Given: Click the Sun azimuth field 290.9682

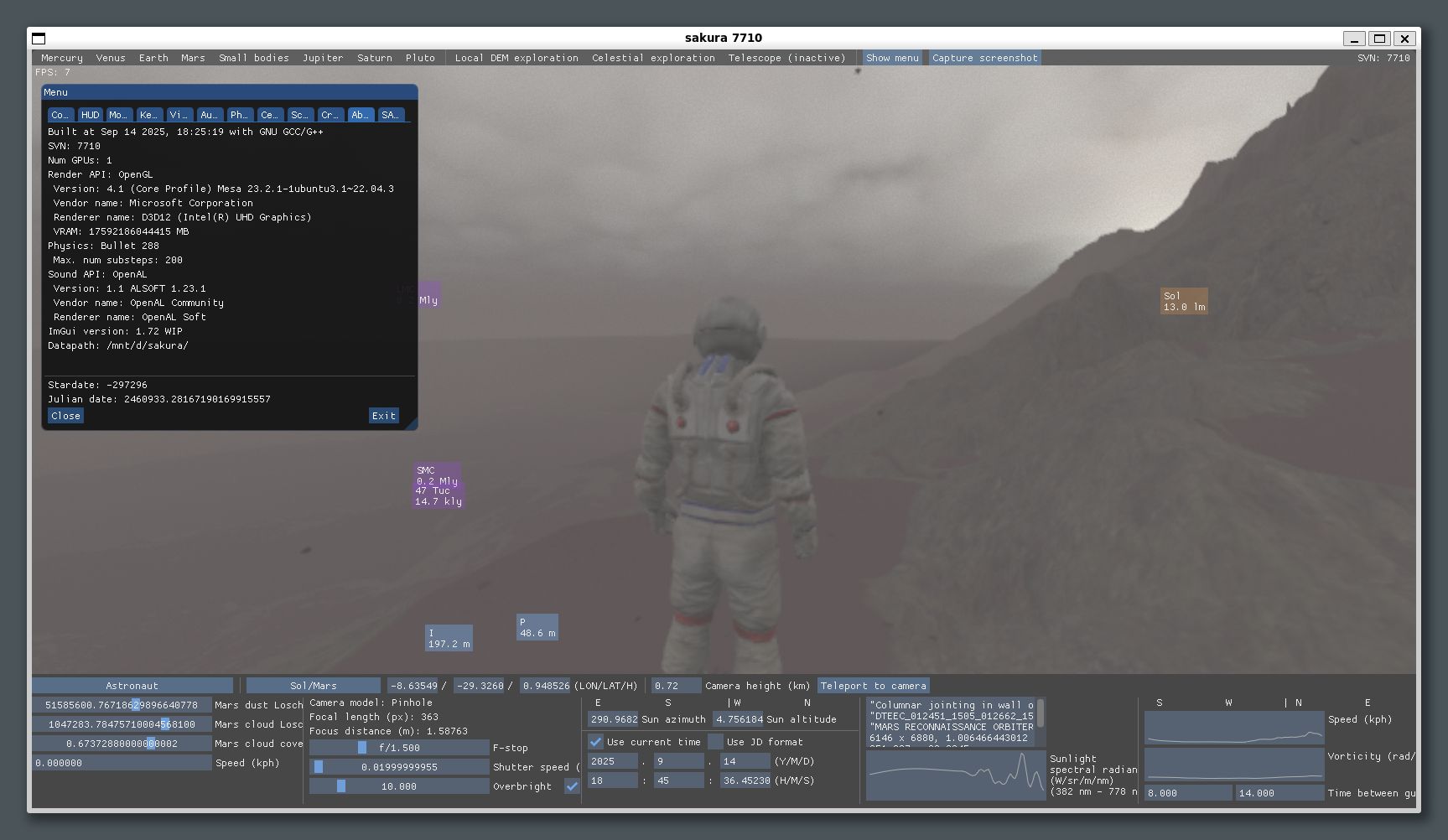Looking at the screenshot, I should 613,719.
